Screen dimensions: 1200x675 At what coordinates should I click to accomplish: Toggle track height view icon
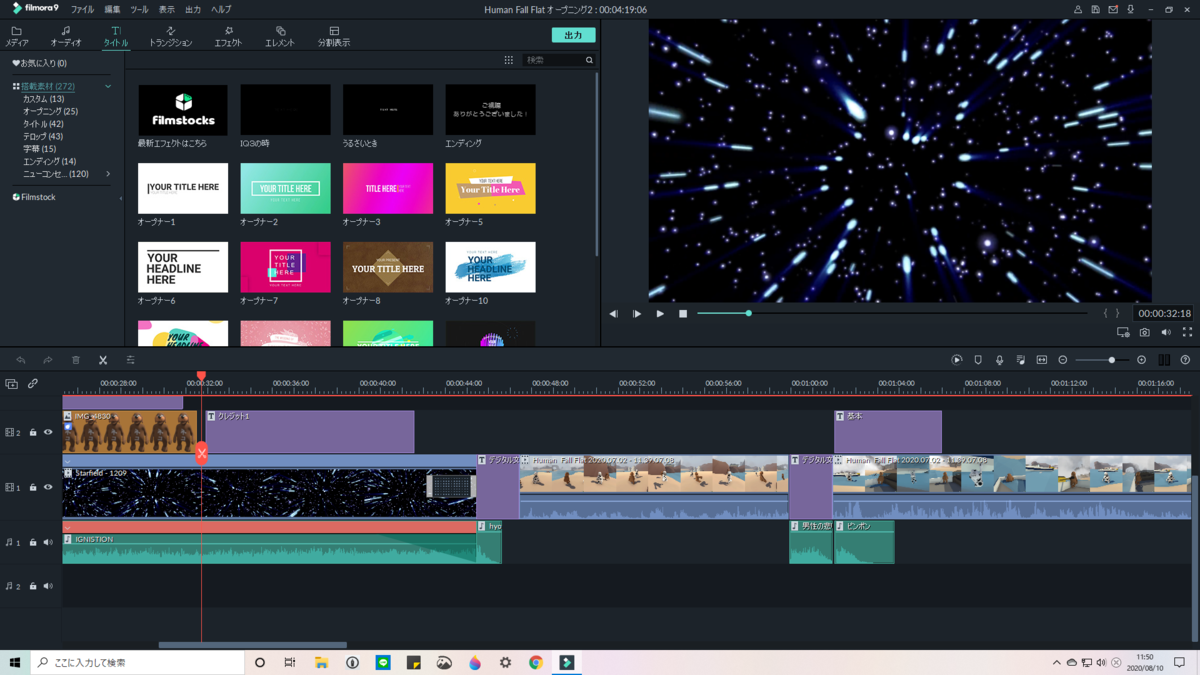(x=1164, y=360)
